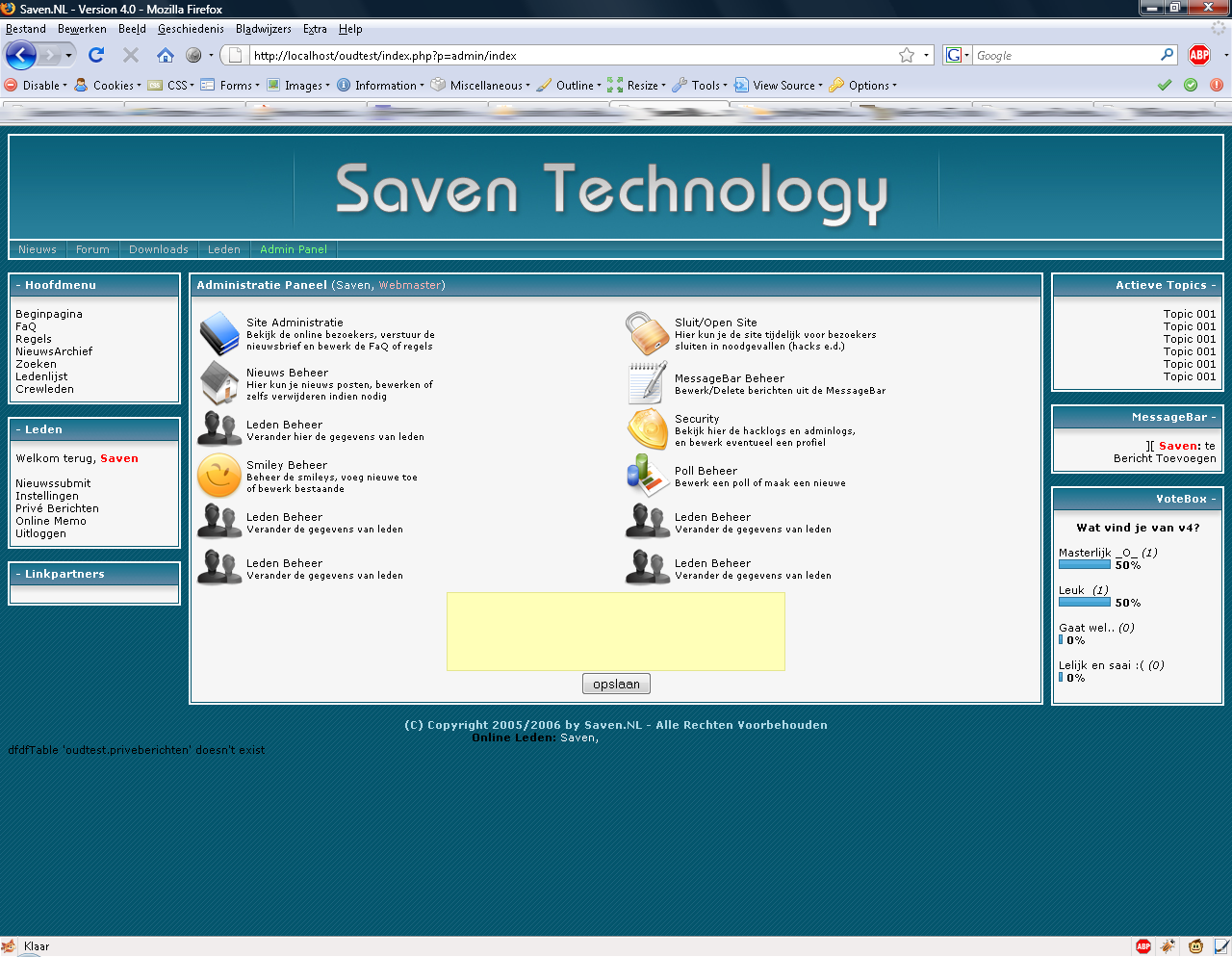
Task: Open the Miscellaneous toolbar dropdown
Action: point(480,85)
